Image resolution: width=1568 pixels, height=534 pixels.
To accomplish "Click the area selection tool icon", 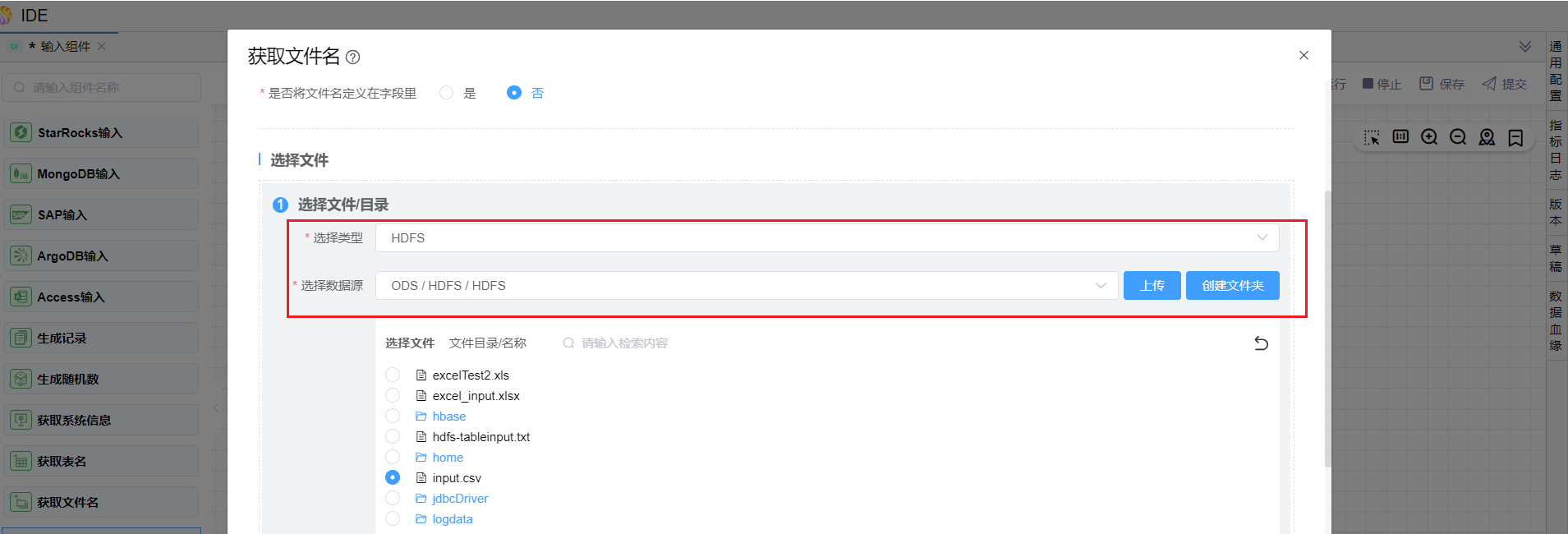I will tap(1372, 137).
